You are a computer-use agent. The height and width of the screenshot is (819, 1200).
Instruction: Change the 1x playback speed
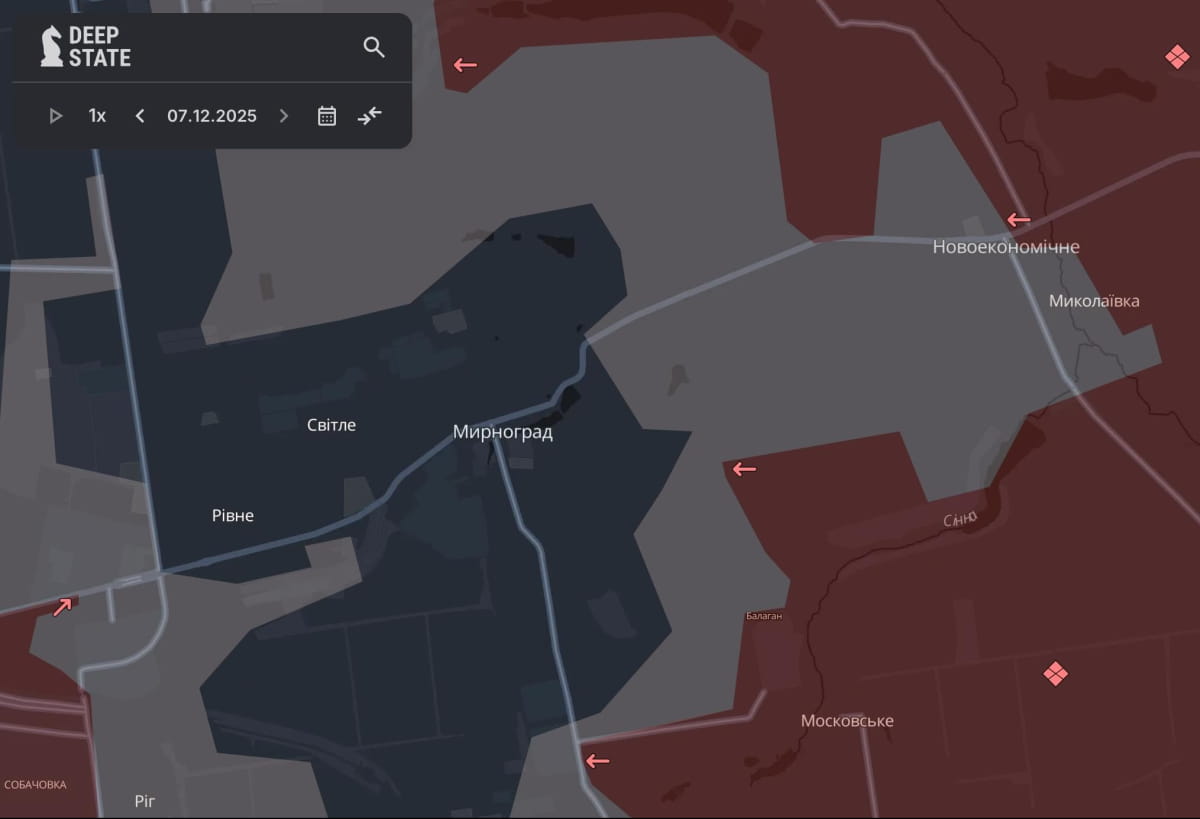[x=97, y=116]
